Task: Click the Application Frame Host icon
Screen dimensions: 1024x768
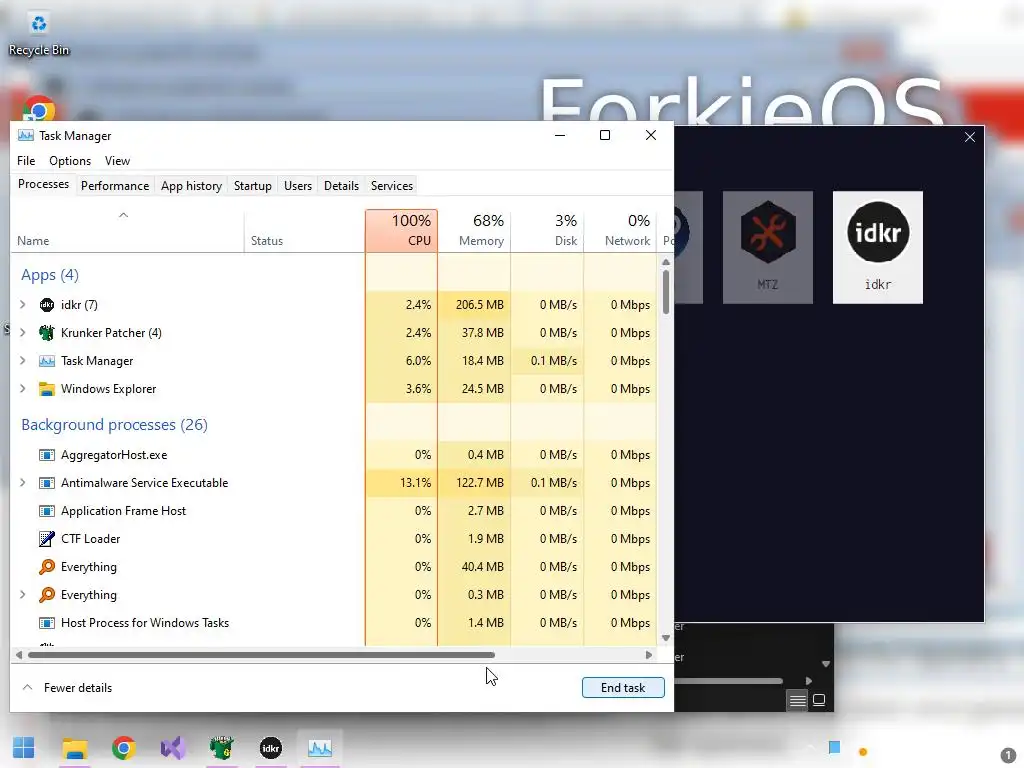Action: [46, 511]
